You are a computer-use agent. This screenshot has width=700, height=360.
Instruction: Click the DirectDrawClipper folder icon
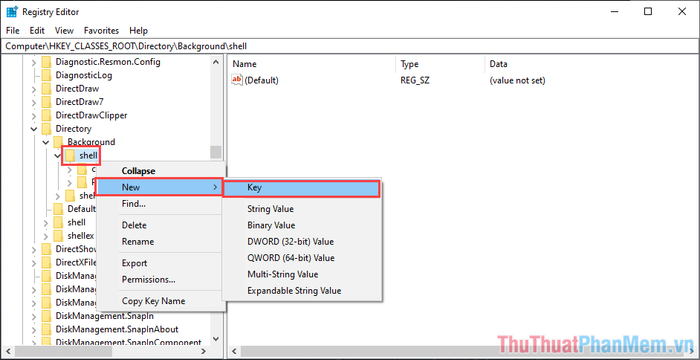point(46,115)
